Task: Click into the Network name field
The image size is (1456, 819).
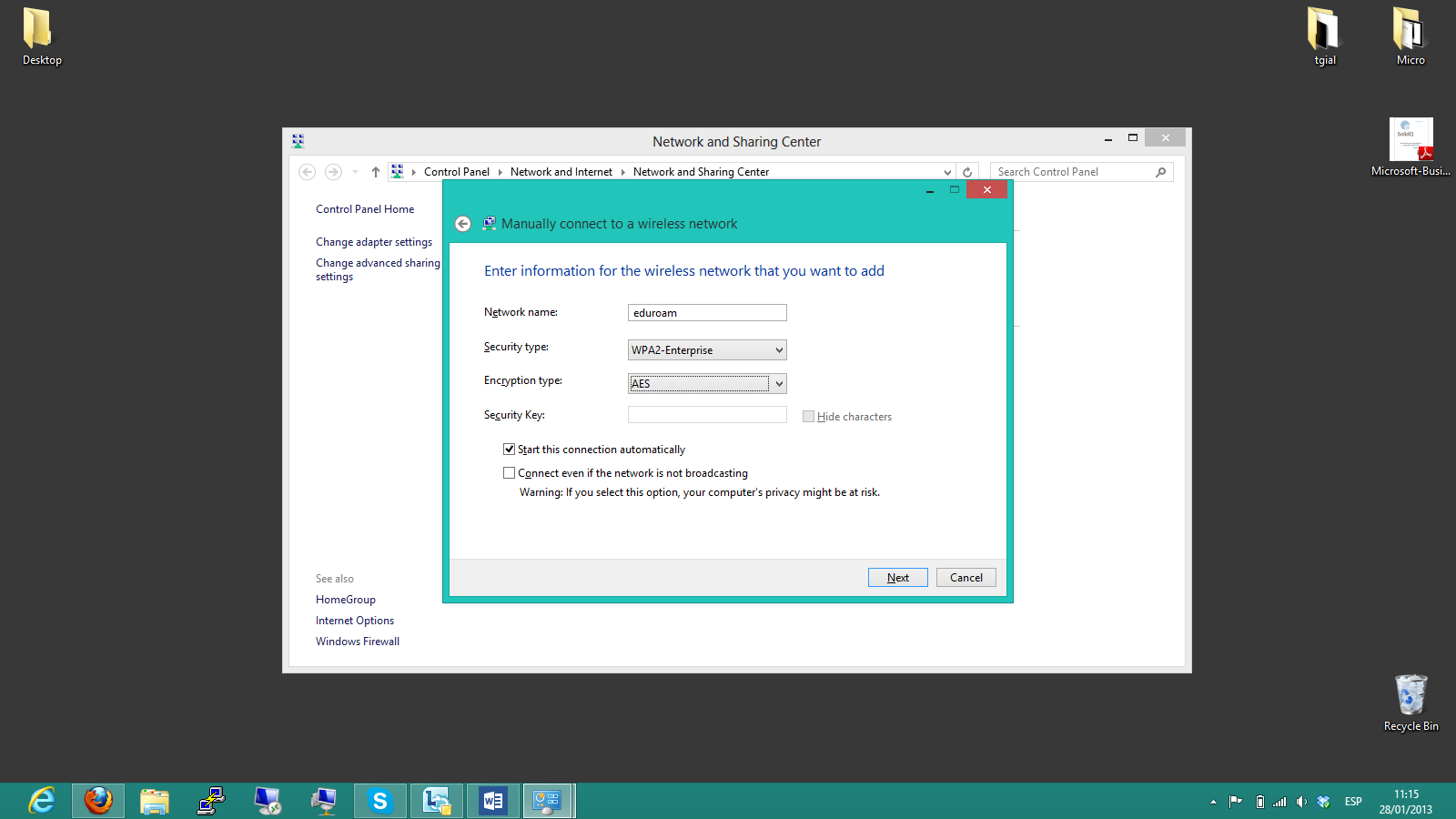Action: [707, 313]
